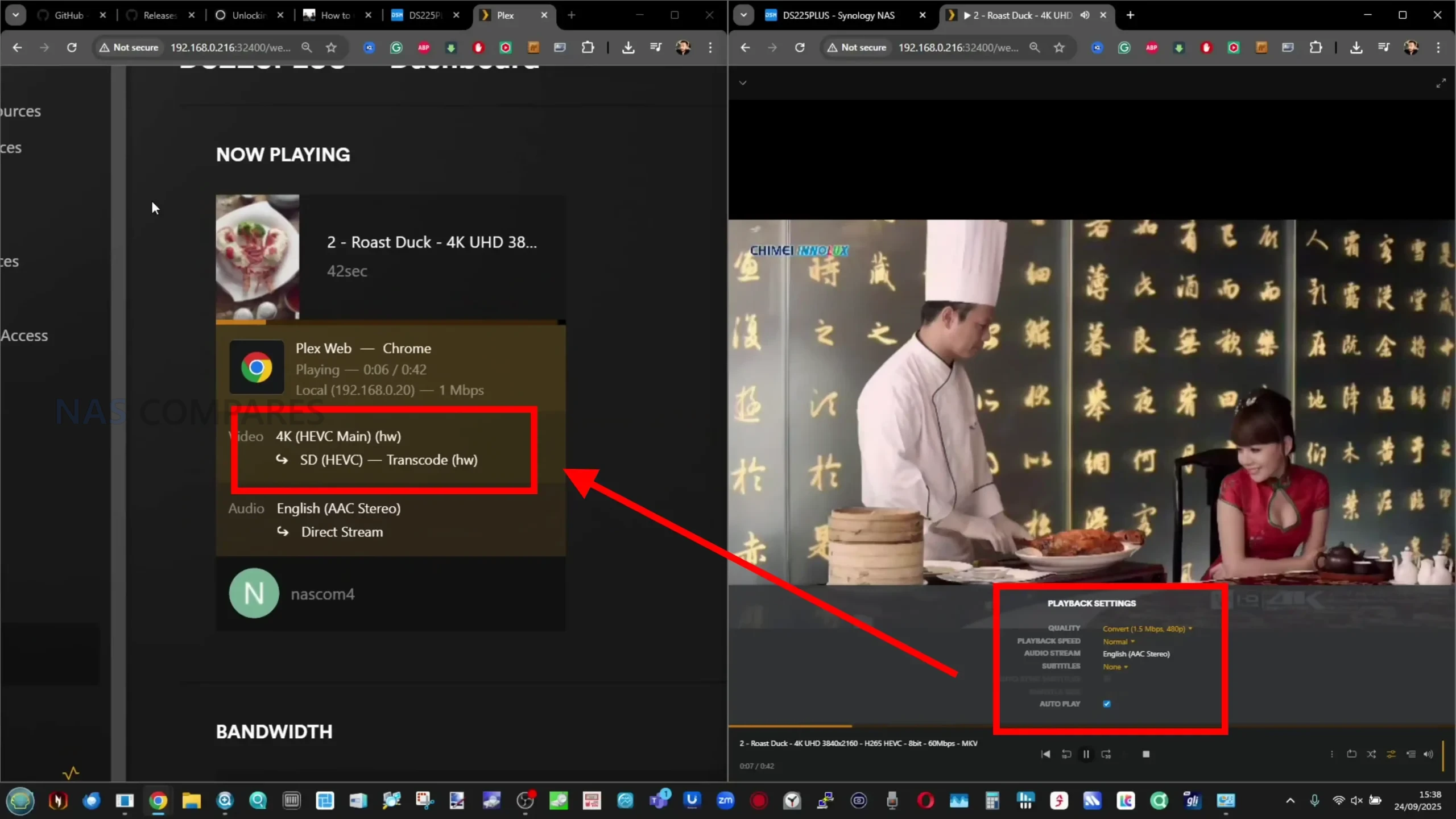
Task: Close playback settings via sliders icon
Action: click(x=1391, y=754)
